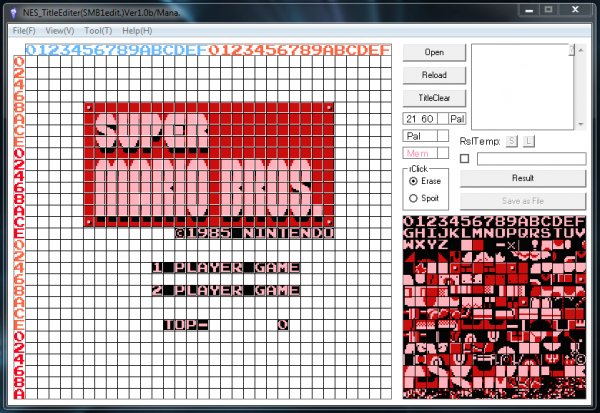
Task: Click the TitleClear button
Action: tap(434, 98)
